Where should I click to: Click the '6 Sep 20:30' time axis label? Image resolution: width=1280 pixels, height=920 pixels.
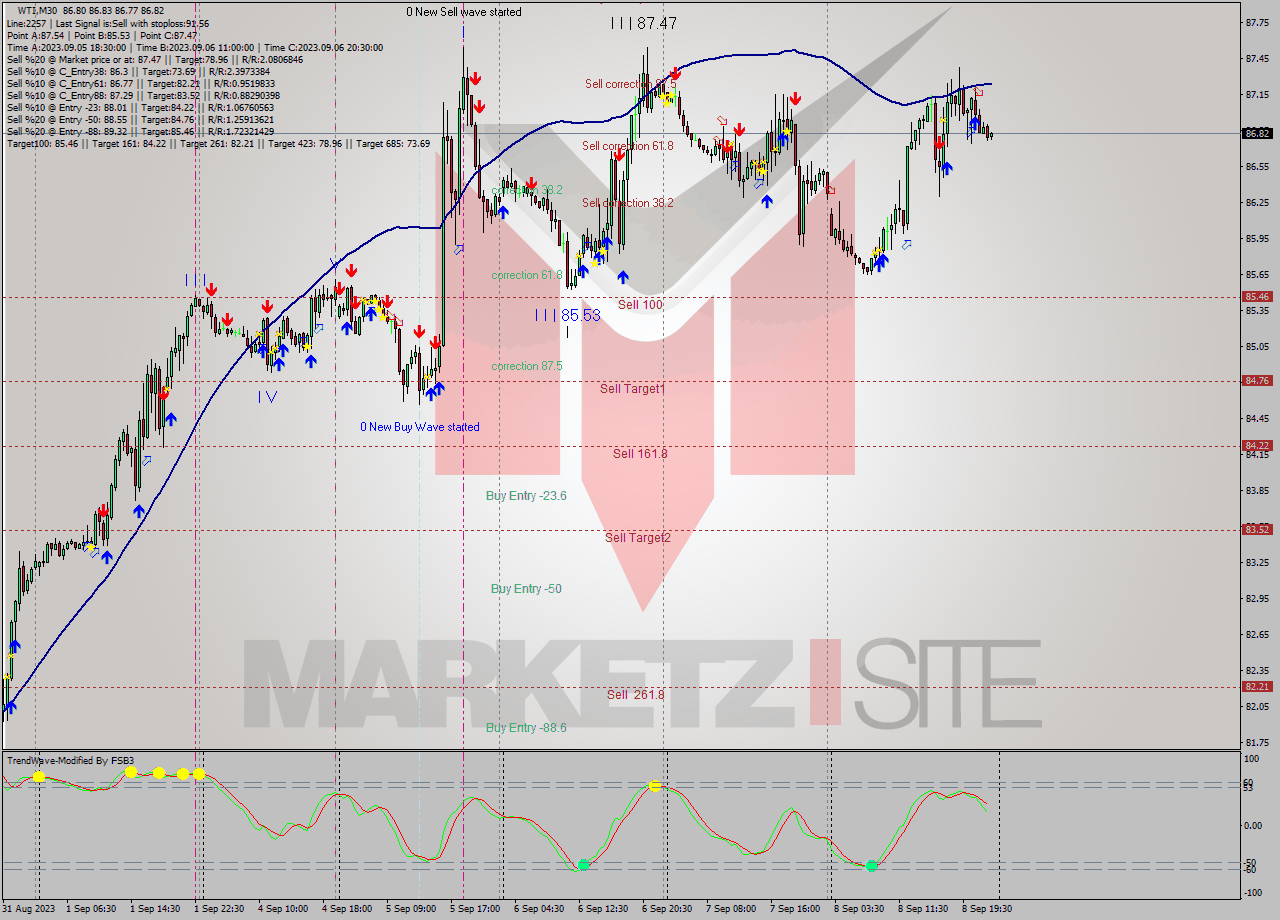click(667, 909)
